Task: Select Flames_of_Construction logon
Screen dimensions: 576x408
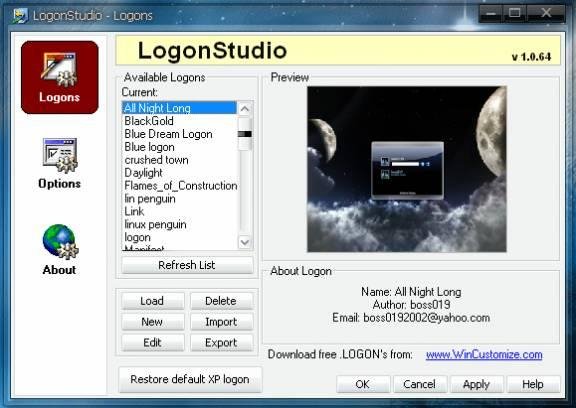Action: [x=180, y=186]
